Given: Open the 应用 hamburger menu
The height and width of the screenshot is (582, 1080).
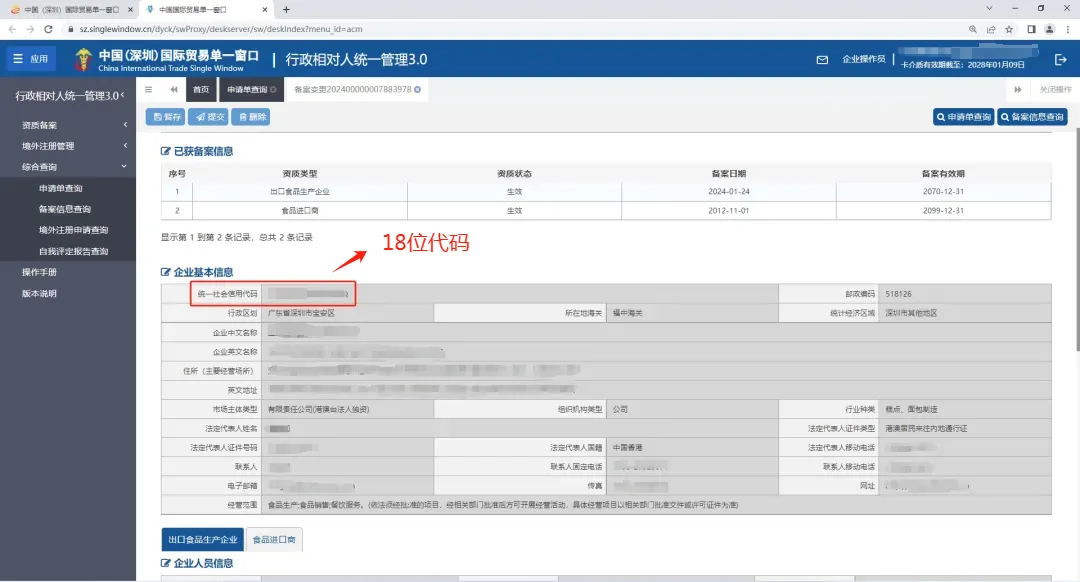Looking at the screenshot, I should [x=30, y=59].
